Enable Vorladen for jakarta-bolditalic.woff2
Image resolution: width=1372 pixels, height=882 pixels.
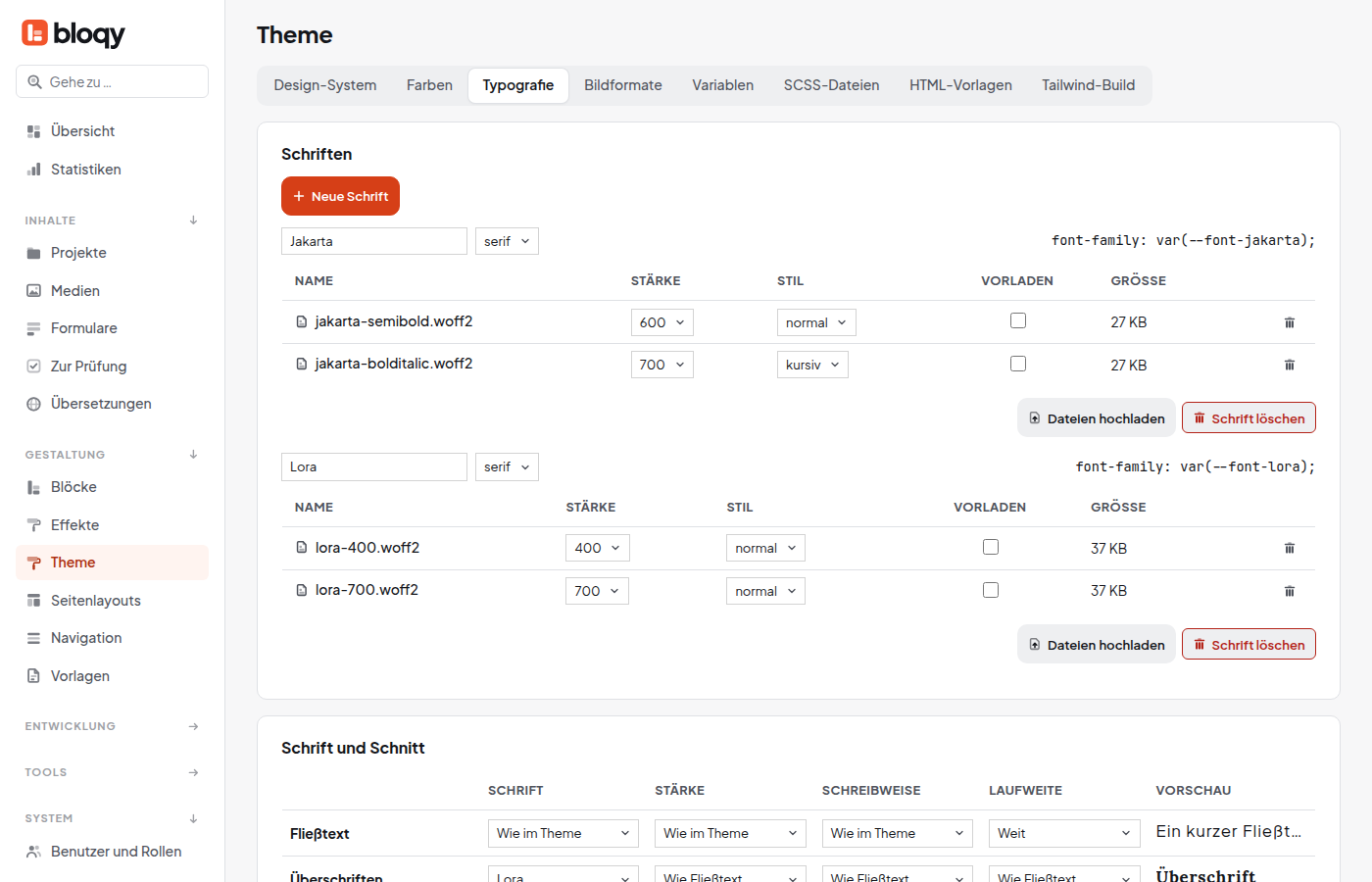1018,364
